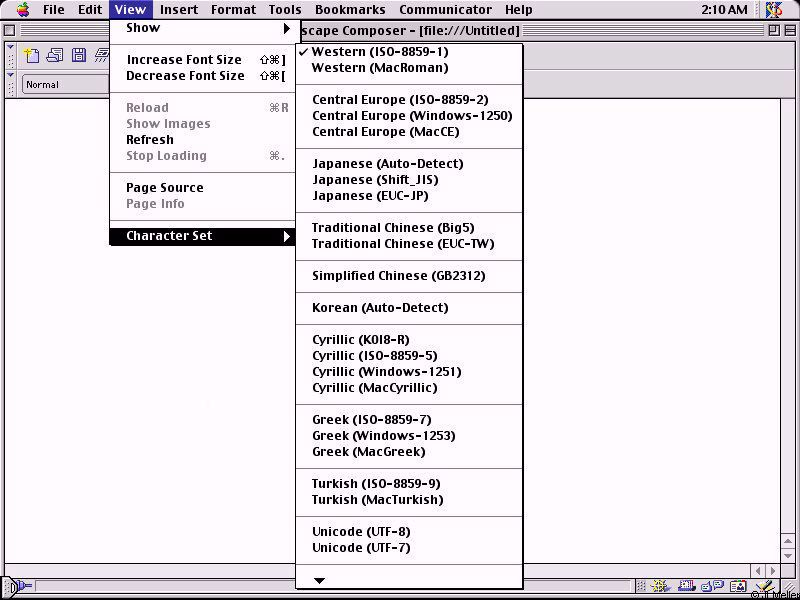Click the Composer icon in component bar
Image resolution: width=800 pixels, height=600 pixels.
[764, 587]
